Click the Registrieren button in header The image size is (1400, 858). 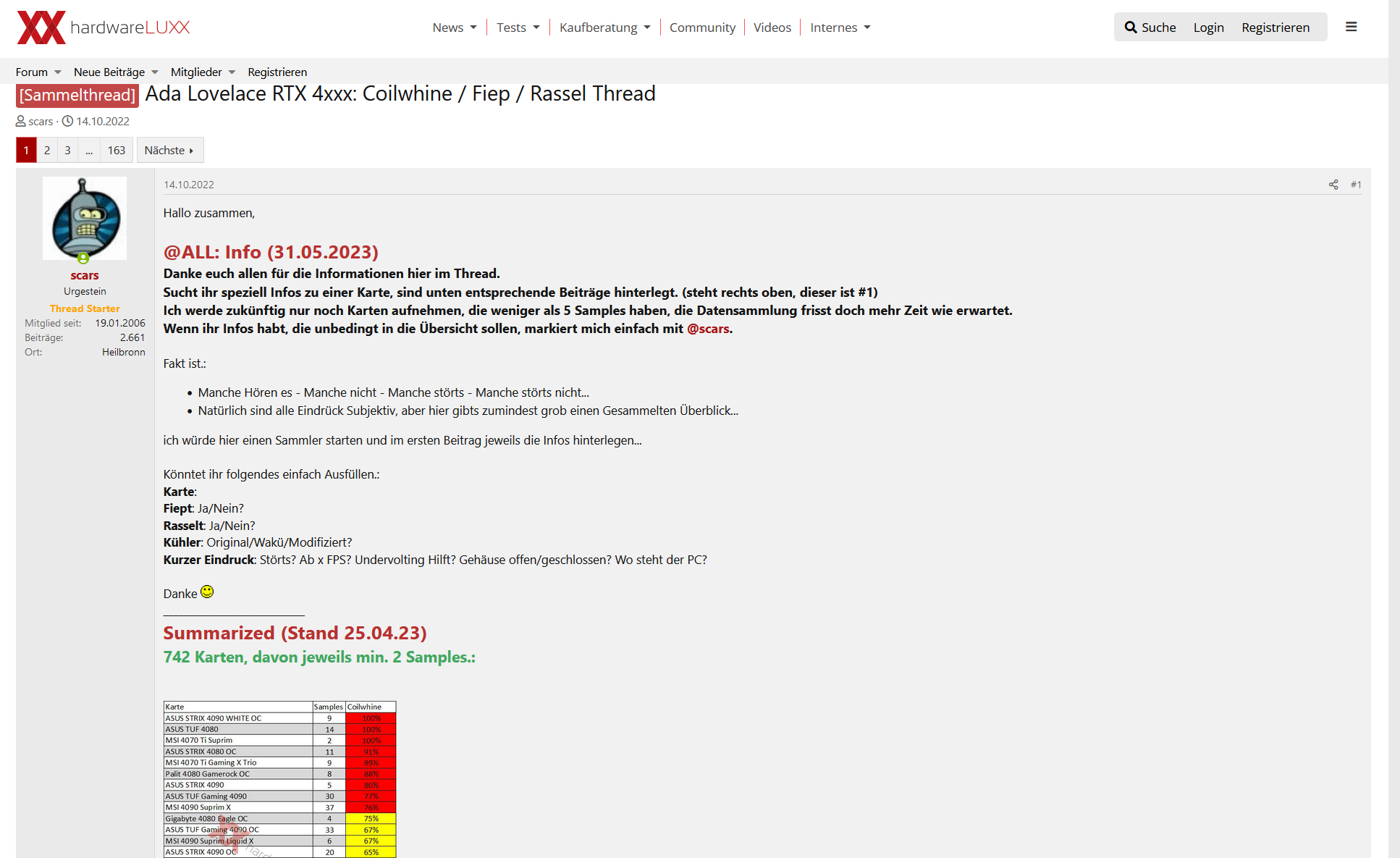coord(1275,28)
